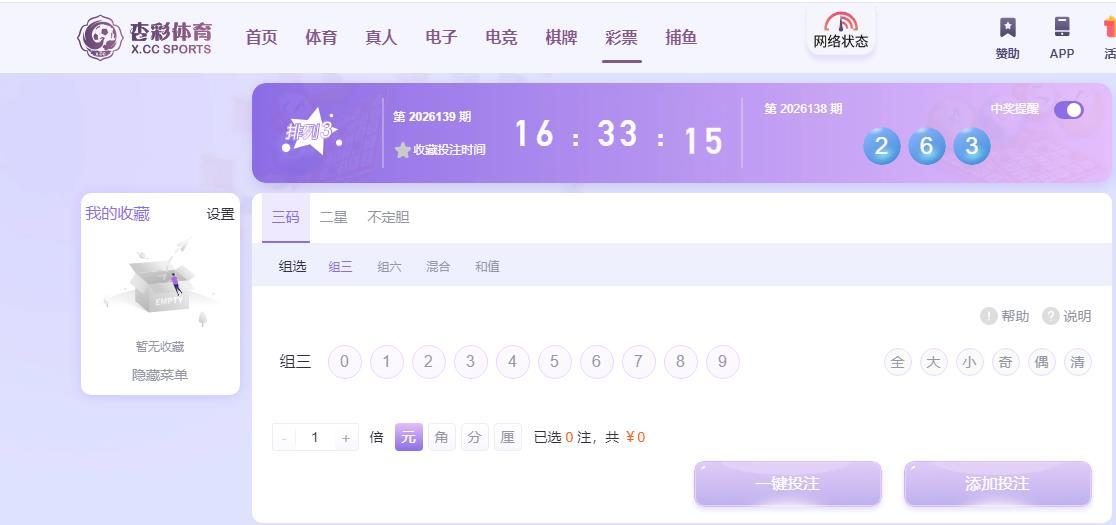The width and height of the screenshot is (1116, 525).
Task: Open the network status gauge icon
Action: 841,22
